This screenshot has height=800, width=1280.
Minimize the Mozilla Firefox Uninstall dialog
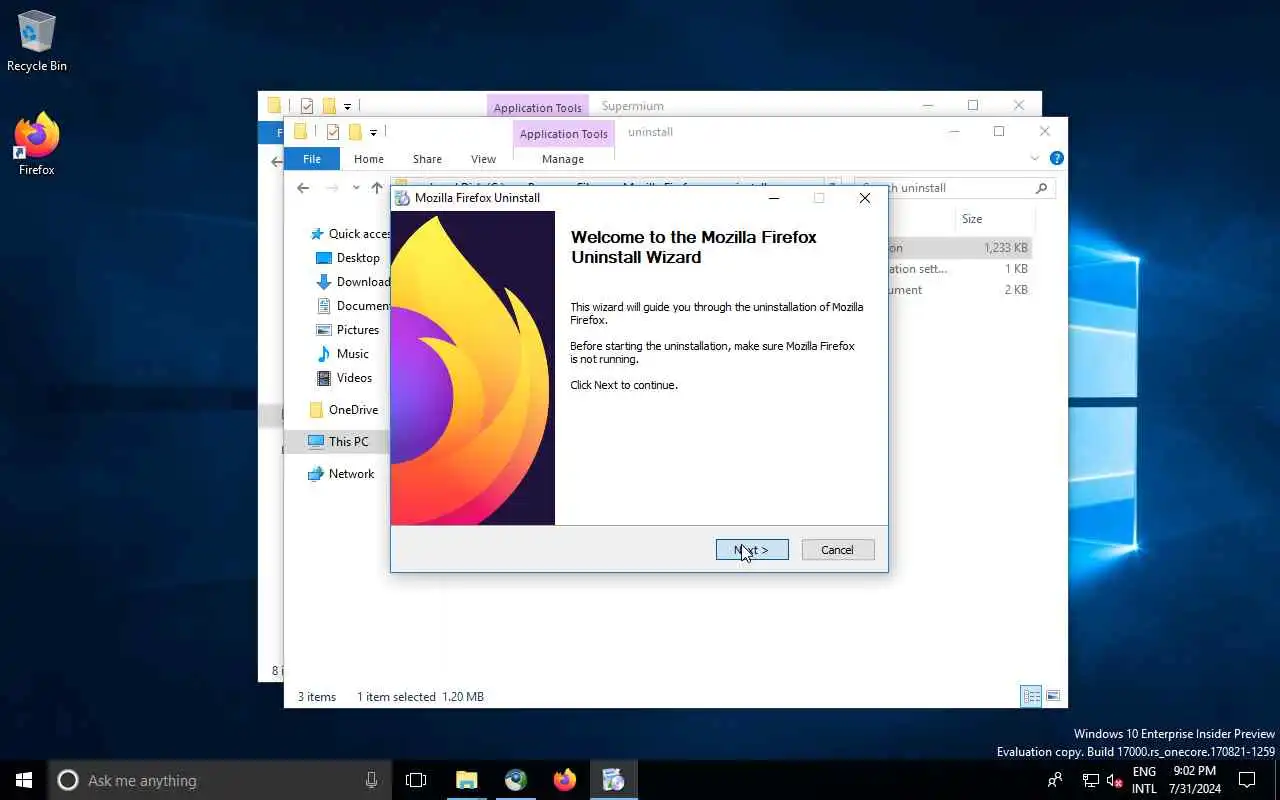pyautogui.click(x=773, y=198)
